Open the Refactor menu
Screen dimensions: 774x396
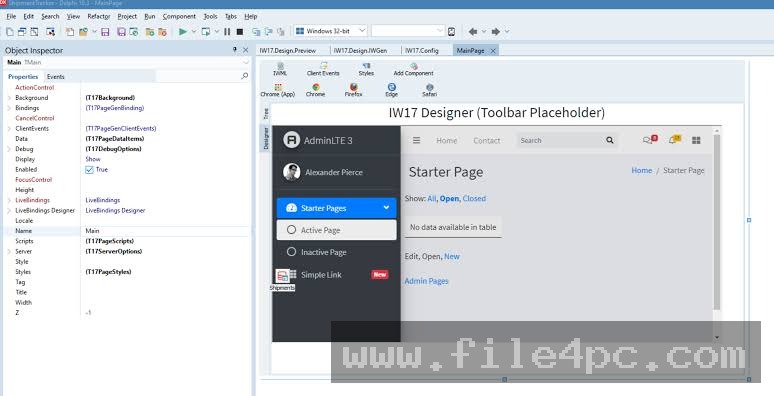pyautogui.click(x=99, y=16)
